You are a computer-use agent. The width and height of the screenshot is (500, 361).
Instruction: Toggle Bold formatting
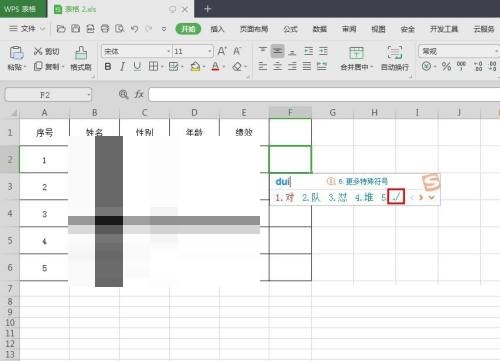[x=108, y=66]
